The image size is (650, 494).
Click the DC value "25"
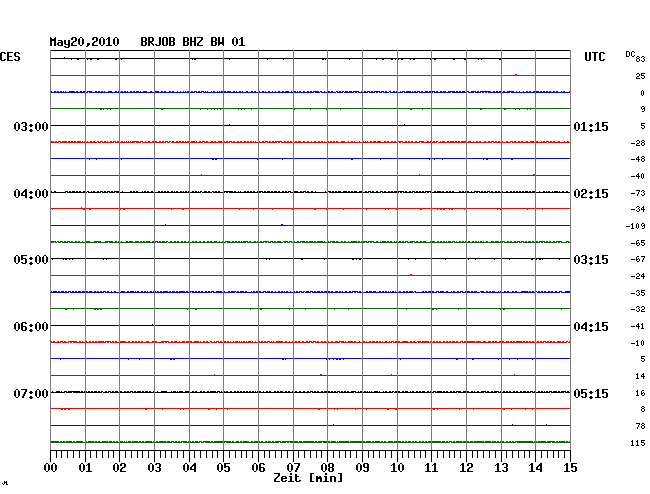point(640,76)
